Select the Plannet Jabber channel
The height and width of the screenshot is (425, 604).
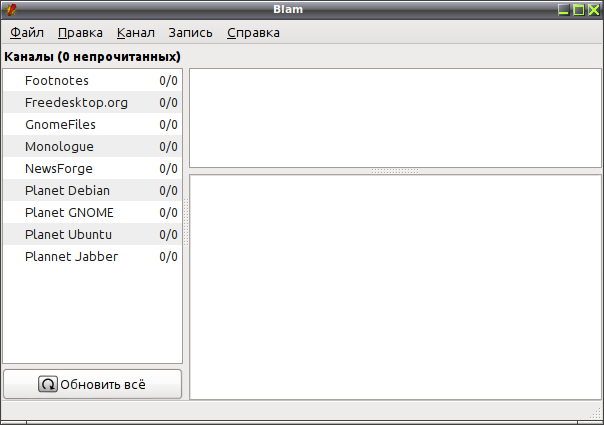coord(92,256)
